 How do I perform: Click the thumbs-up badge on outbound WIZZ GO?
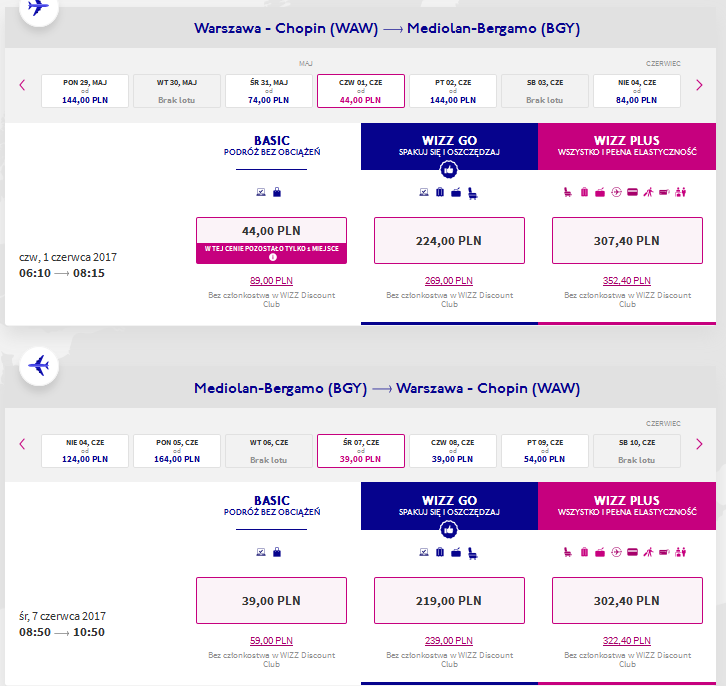click(449, 170)
